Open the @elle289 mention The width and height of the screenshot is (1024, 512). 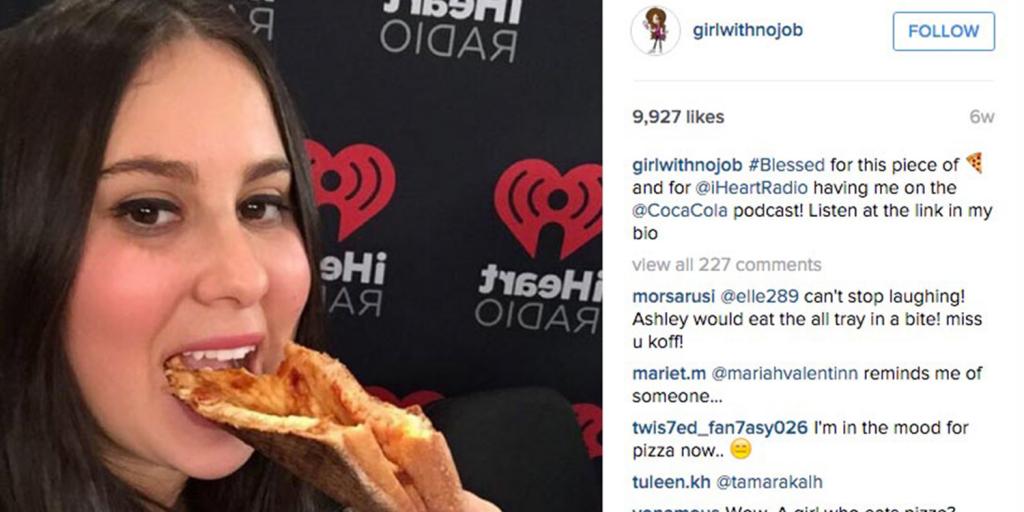(x=759, y=296)
